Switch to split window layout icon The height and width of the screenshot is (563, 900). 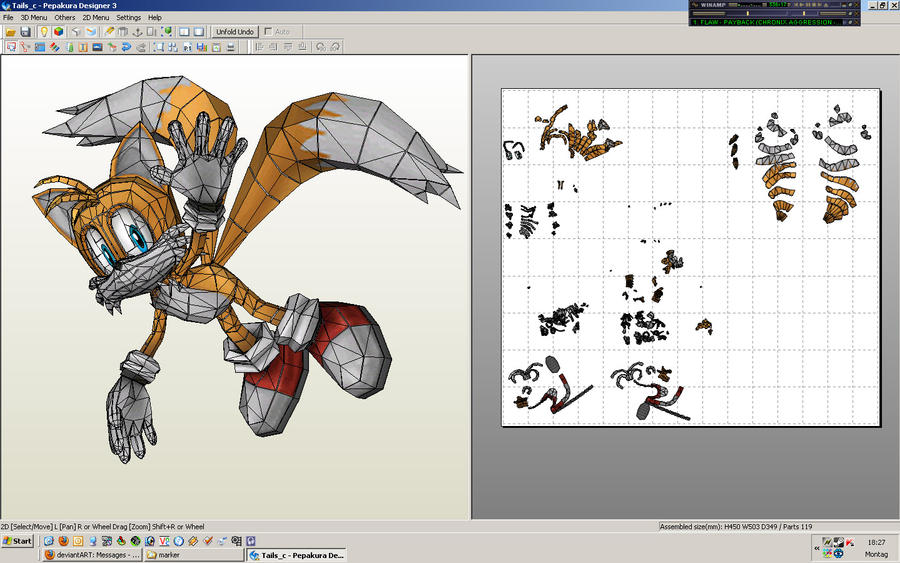[x=184, y=32]
